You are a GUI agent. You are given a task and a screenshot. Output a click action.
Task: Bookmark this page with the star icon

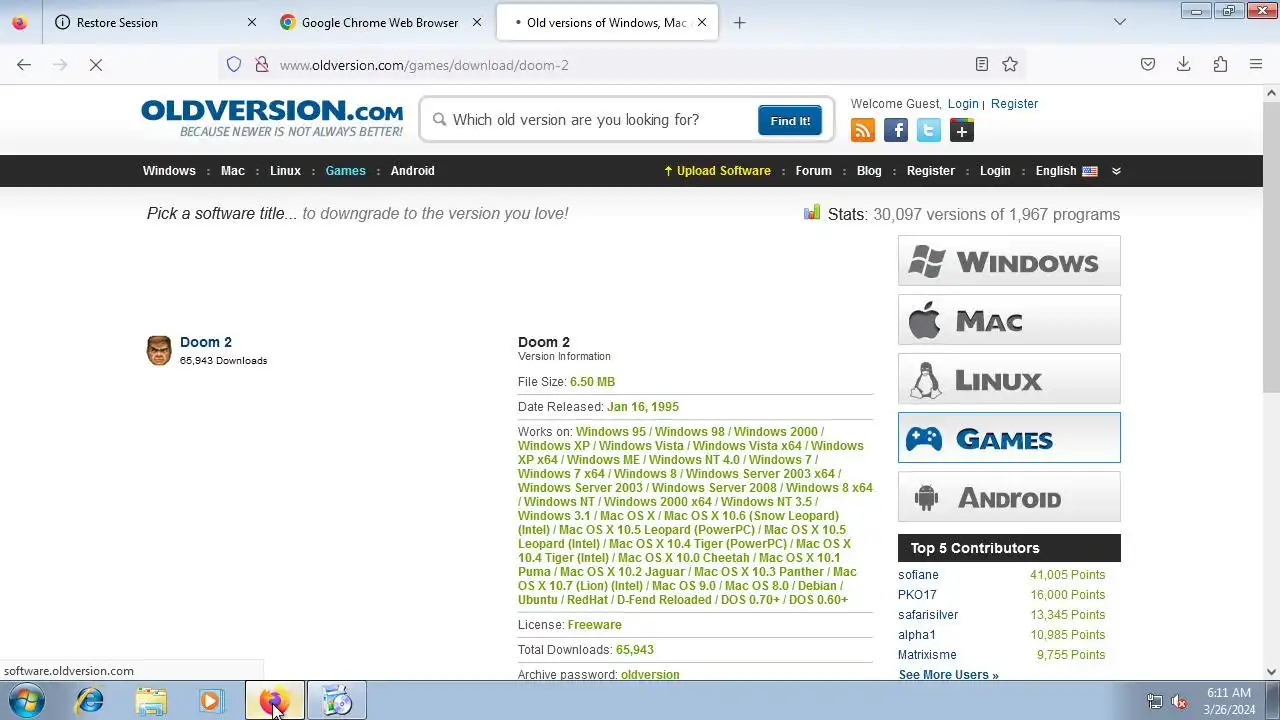(x=1010, y=65)
